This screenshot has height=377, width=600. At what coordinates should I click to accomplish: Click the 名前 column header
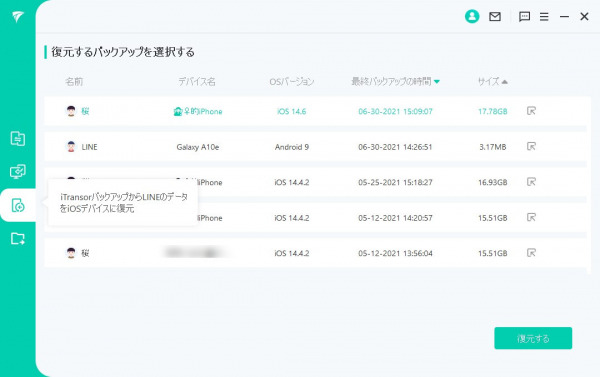74,82
